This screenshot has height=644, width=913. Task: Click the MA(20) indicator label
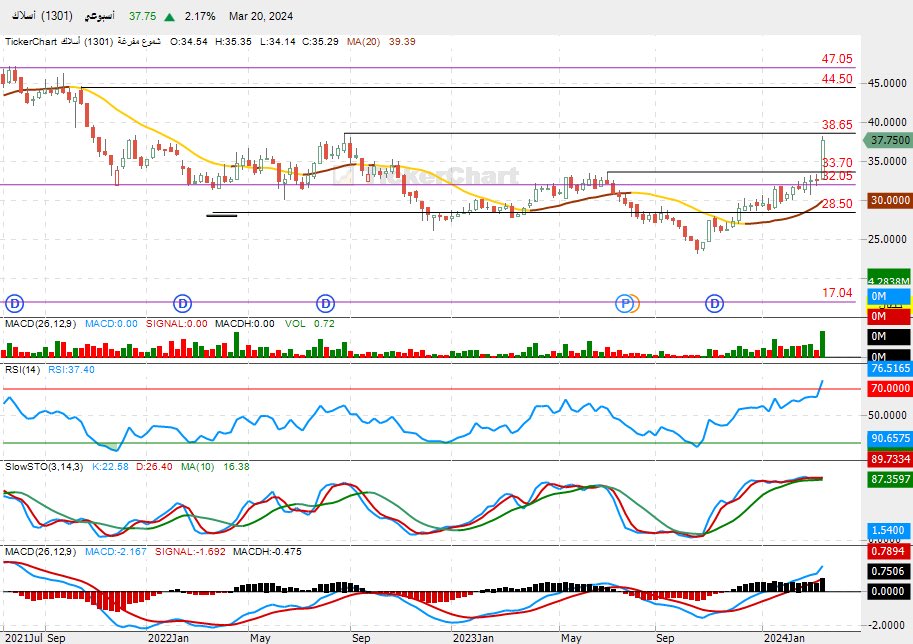click(x=363, y=42)
